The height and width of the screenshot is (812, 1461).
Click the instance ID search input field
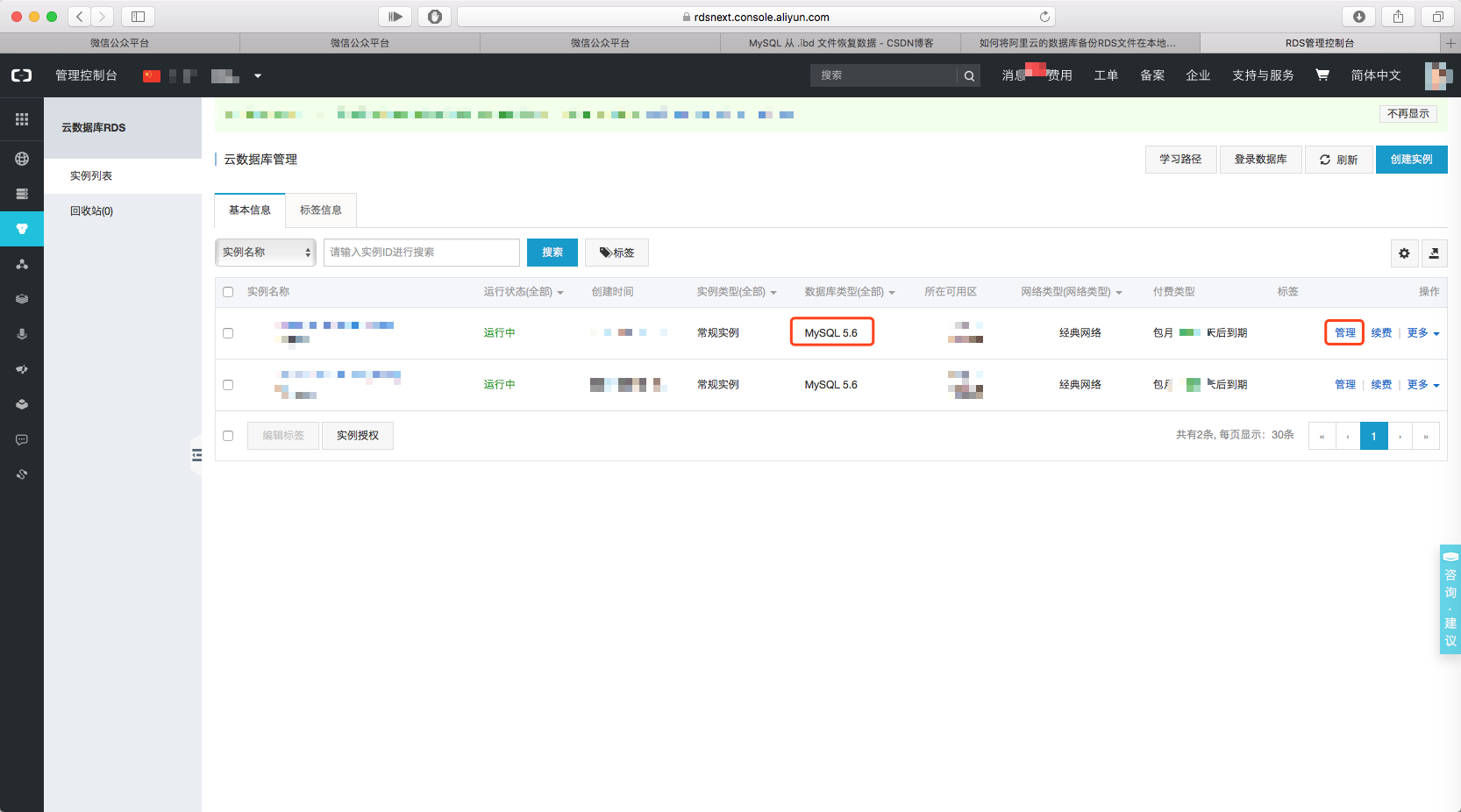tap(421, 253)
